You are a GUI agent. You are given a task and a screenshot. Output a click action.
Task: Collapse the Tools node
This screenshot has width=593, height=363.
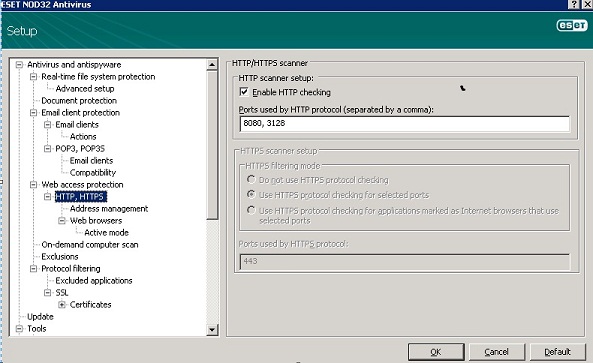pos(19,329)
